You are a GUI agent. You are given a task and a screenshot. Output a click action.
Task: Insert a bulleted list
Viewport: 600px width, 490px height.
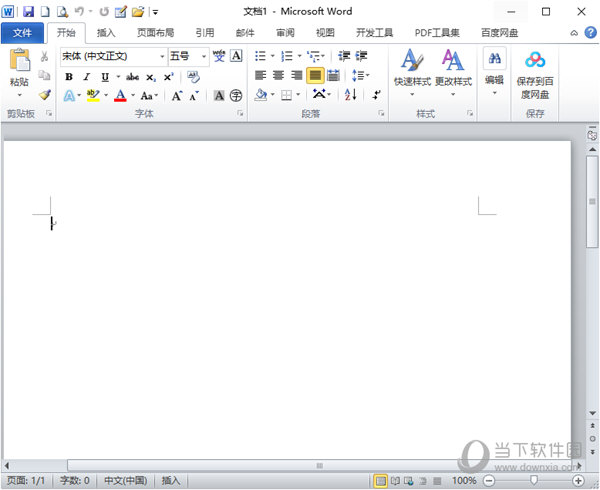(261, 56)
